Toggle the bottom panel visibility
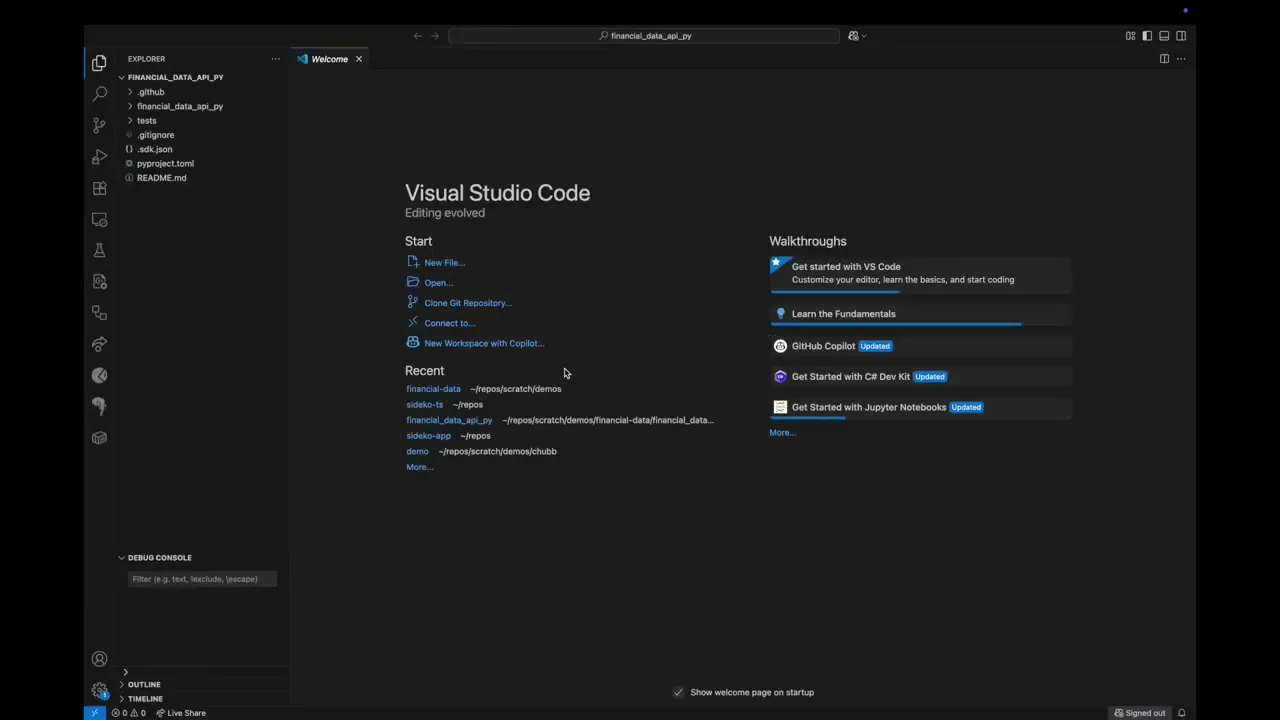Image resolution: width=1280 pixels, height=720 pixels. coord(1164,36)
